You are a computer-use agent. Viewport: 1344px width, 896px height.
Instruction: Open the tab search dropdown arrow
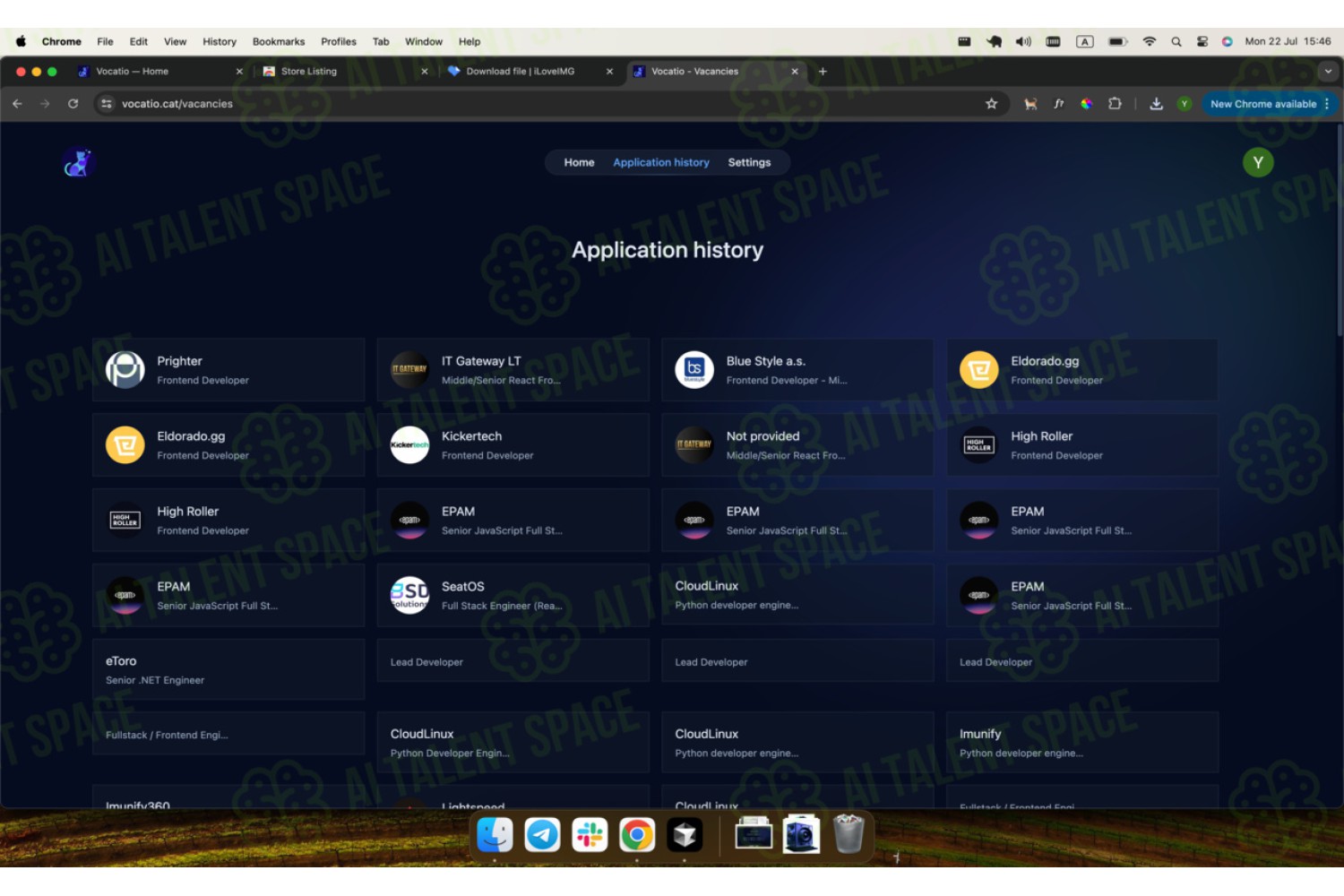[x=1328, y=72]
